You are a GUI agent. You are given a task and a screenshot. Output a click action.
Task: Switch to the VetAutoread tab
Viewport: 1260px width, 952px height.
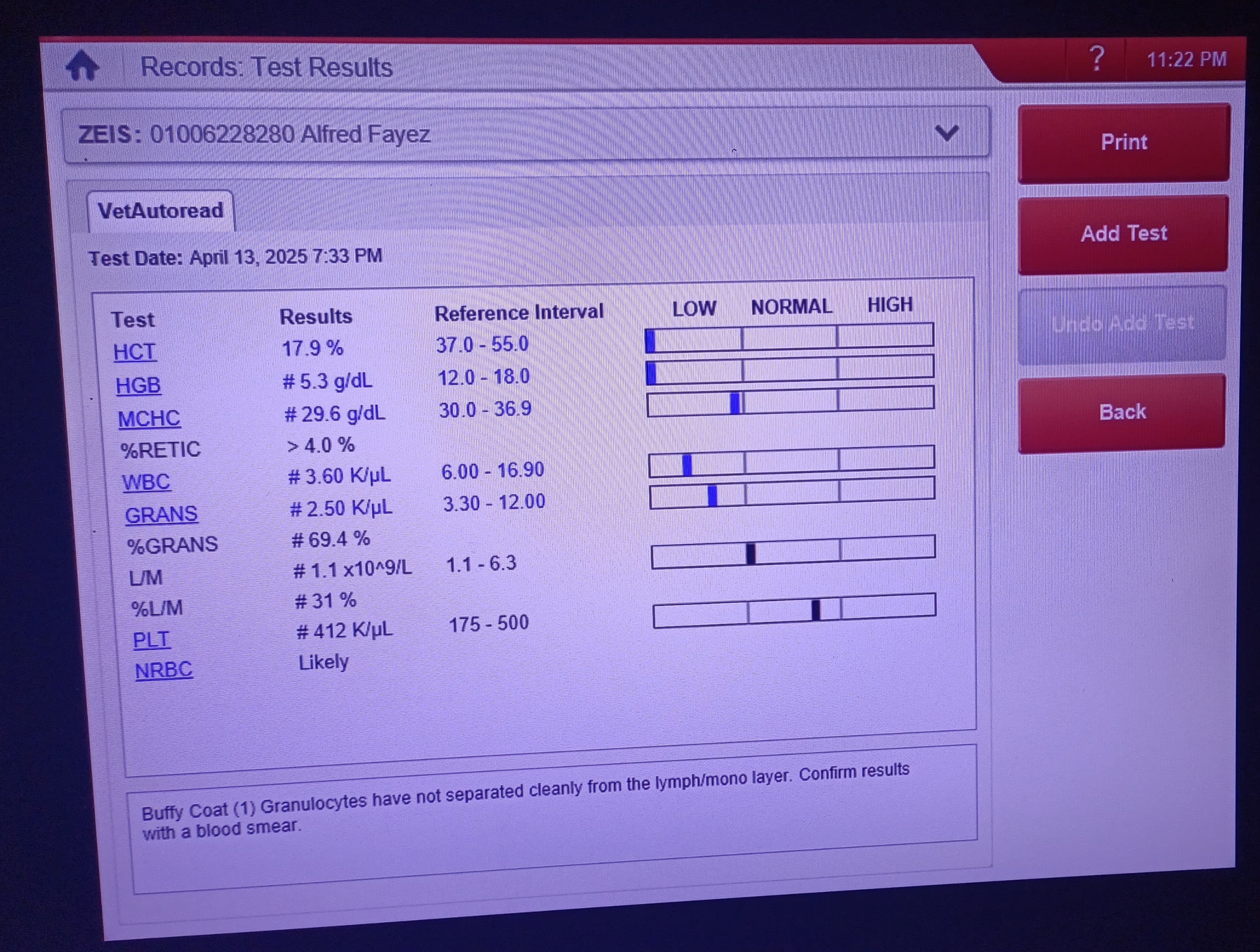(x=160, y=211)
